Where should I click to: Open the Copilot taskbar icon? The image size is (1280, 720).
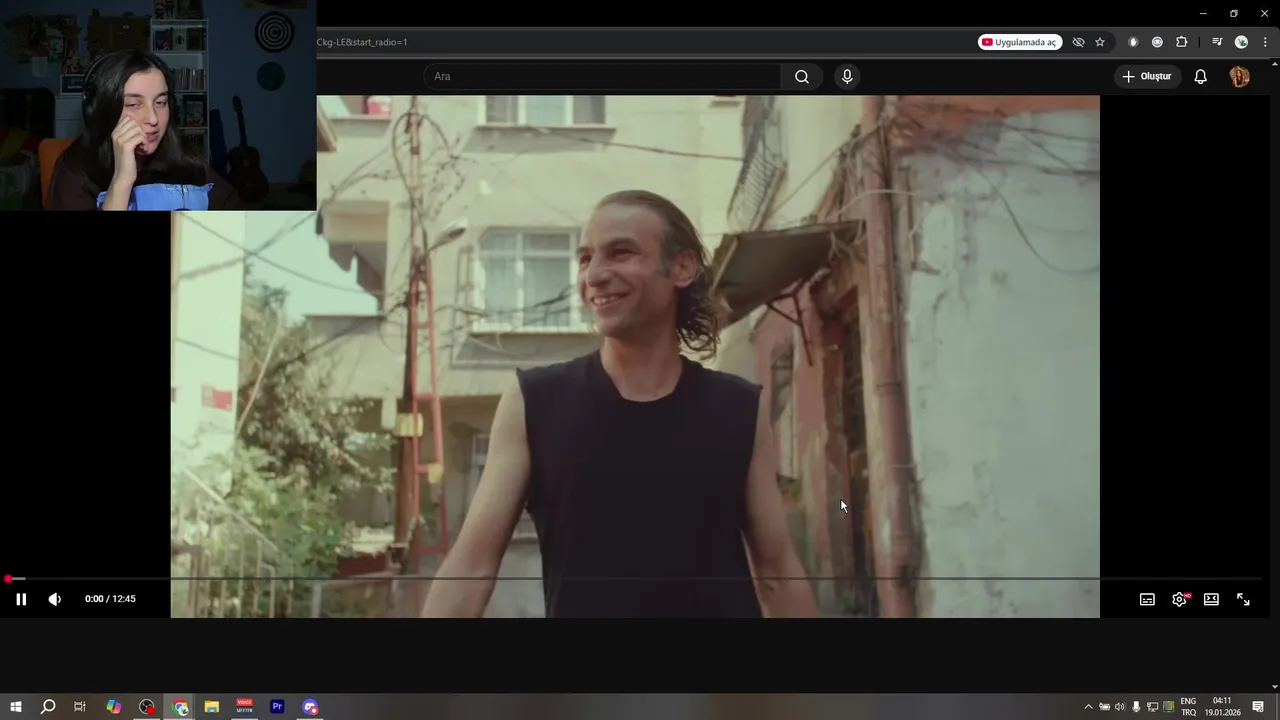point(113,707)
